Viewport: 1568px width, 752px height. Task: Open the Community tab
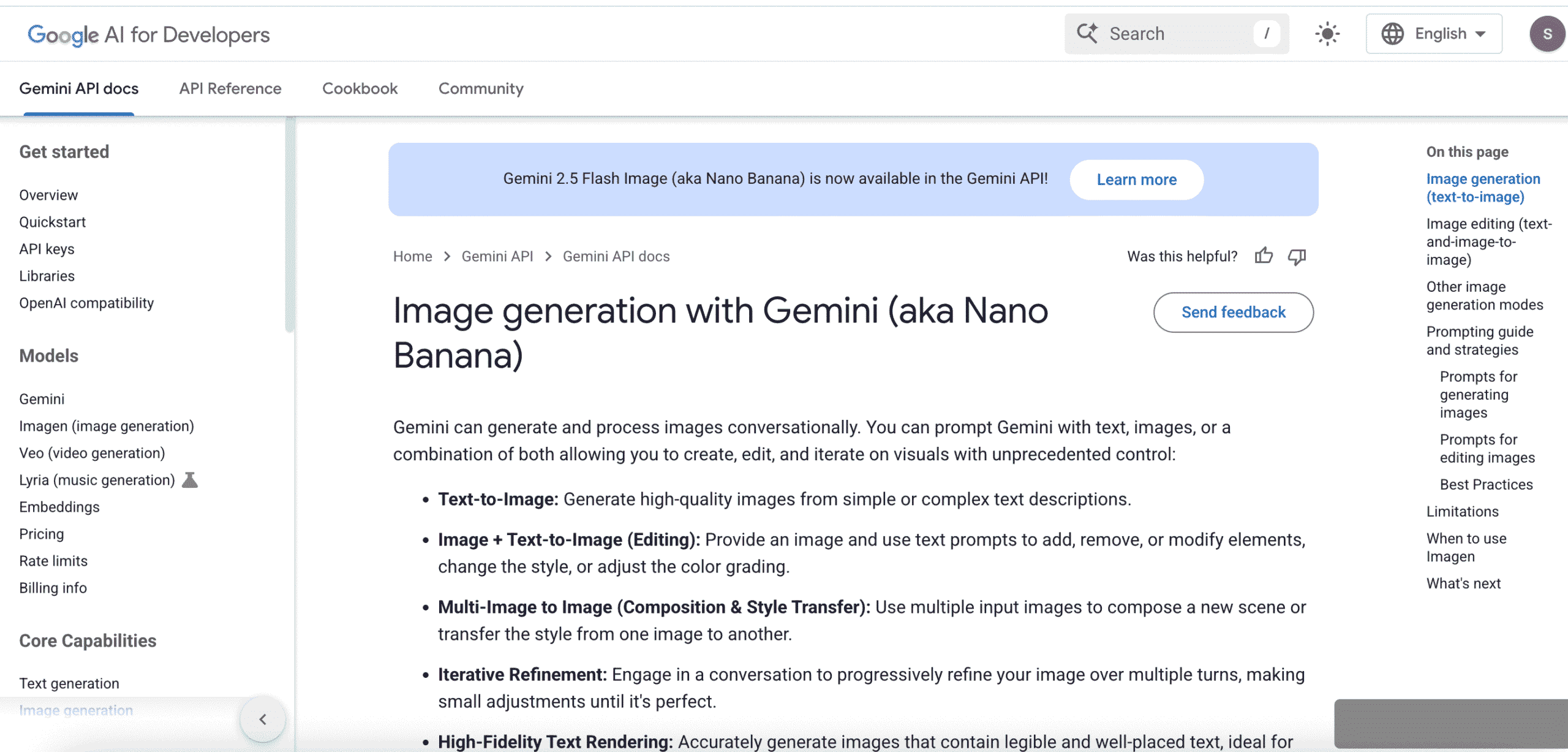pyautogui.click(x=481, y=88)
